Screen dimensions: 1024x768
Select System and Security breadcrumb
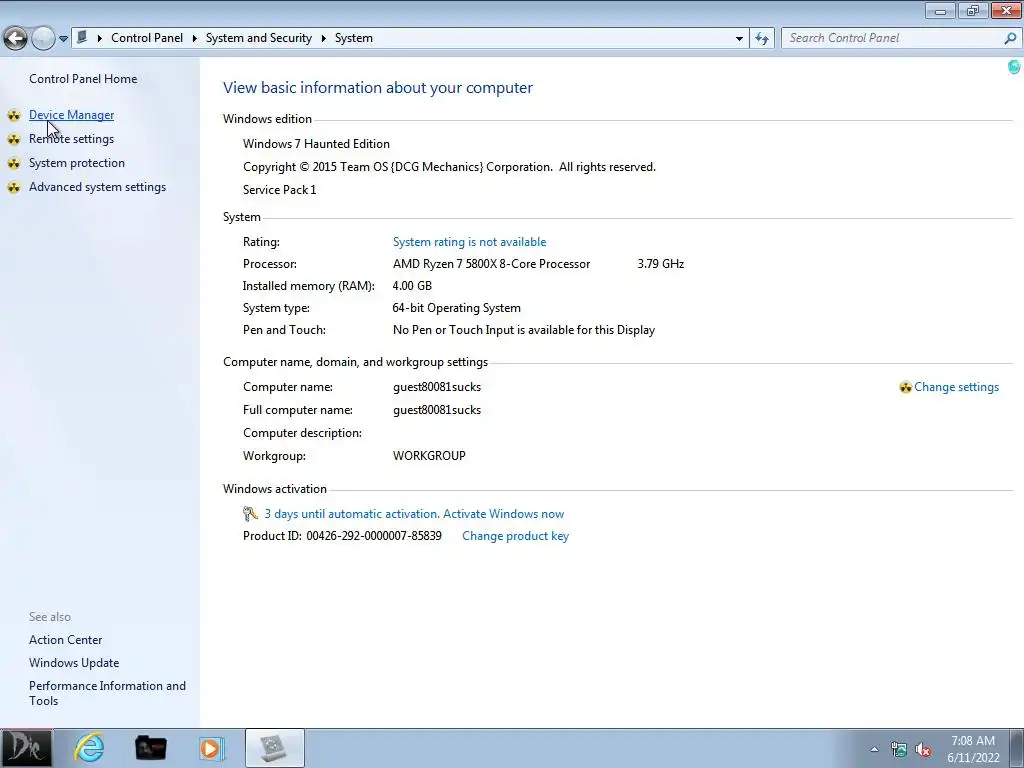[259, 38]
